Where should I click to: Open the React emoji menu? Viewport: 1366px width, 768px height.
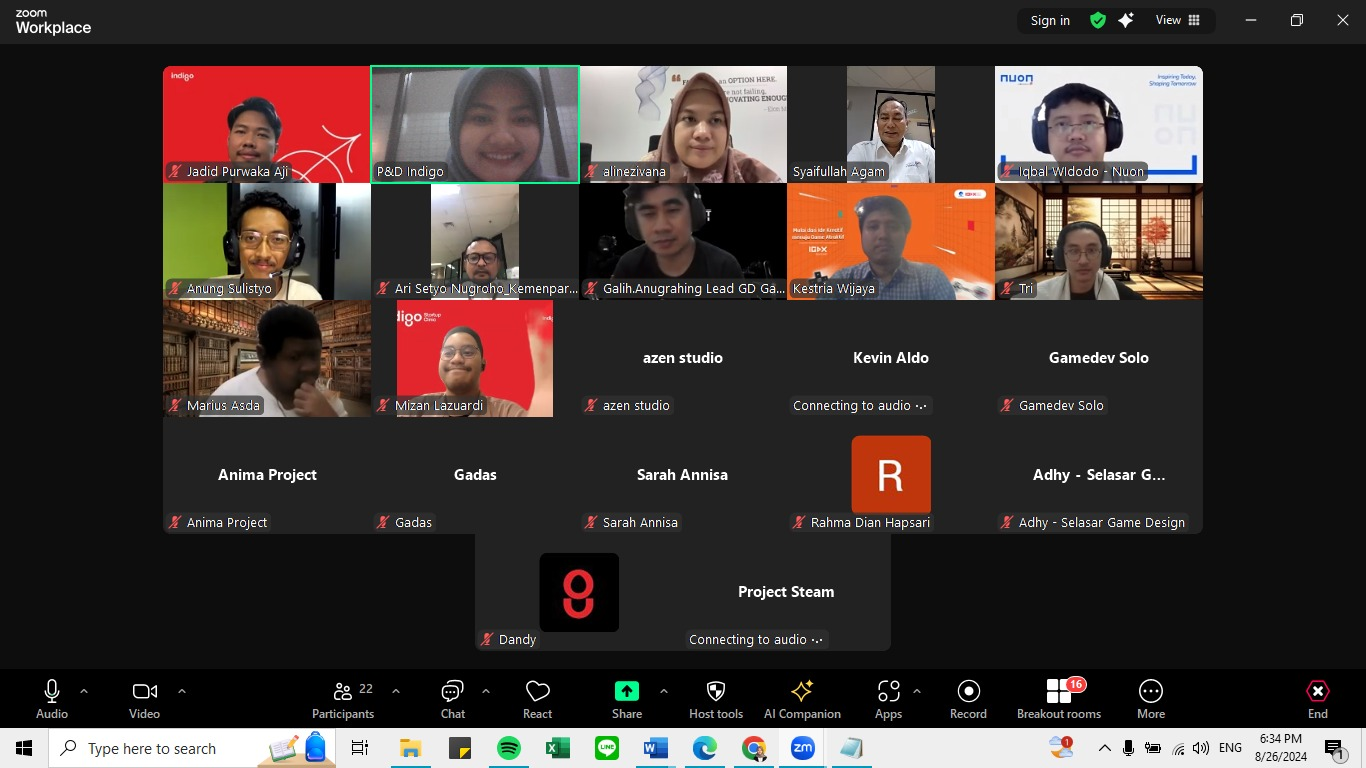[x=538, y=699]
